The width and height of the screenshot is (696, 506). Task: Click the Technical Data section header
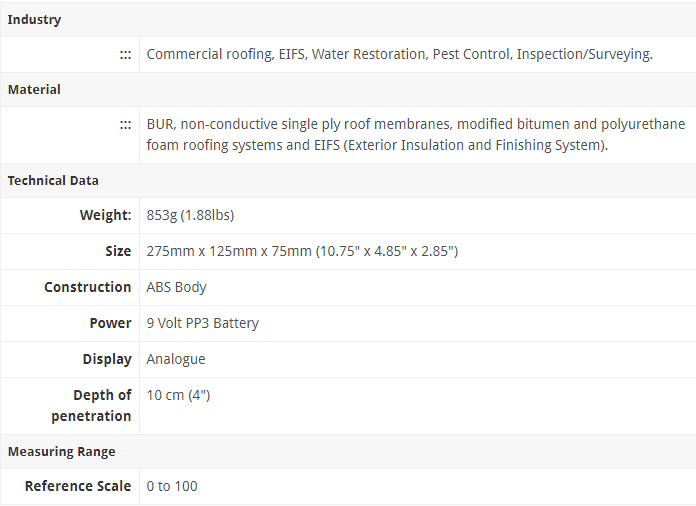52,181
